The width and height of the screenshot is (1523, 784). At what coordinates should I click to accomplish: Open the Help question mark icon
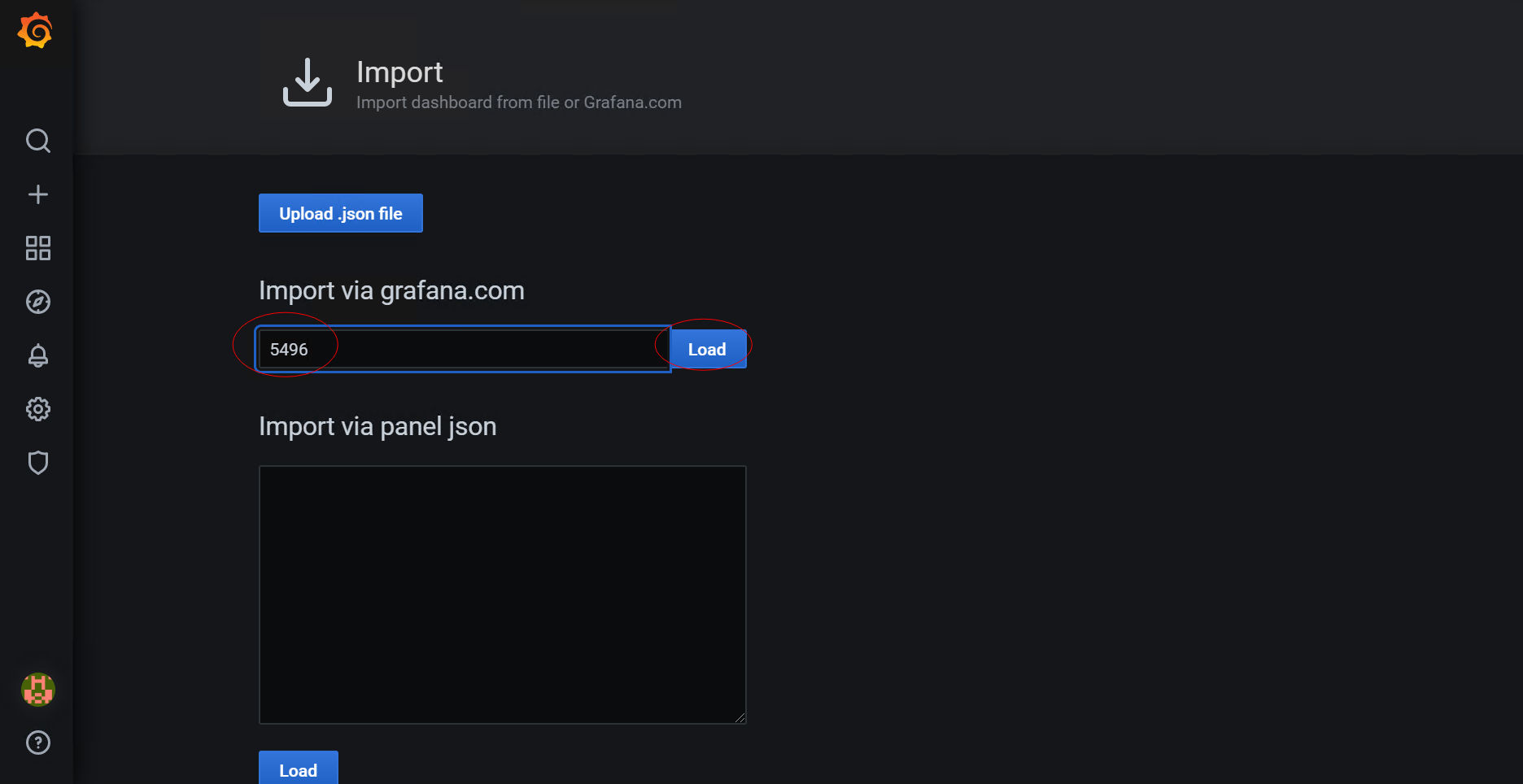(x=38, y=743)
